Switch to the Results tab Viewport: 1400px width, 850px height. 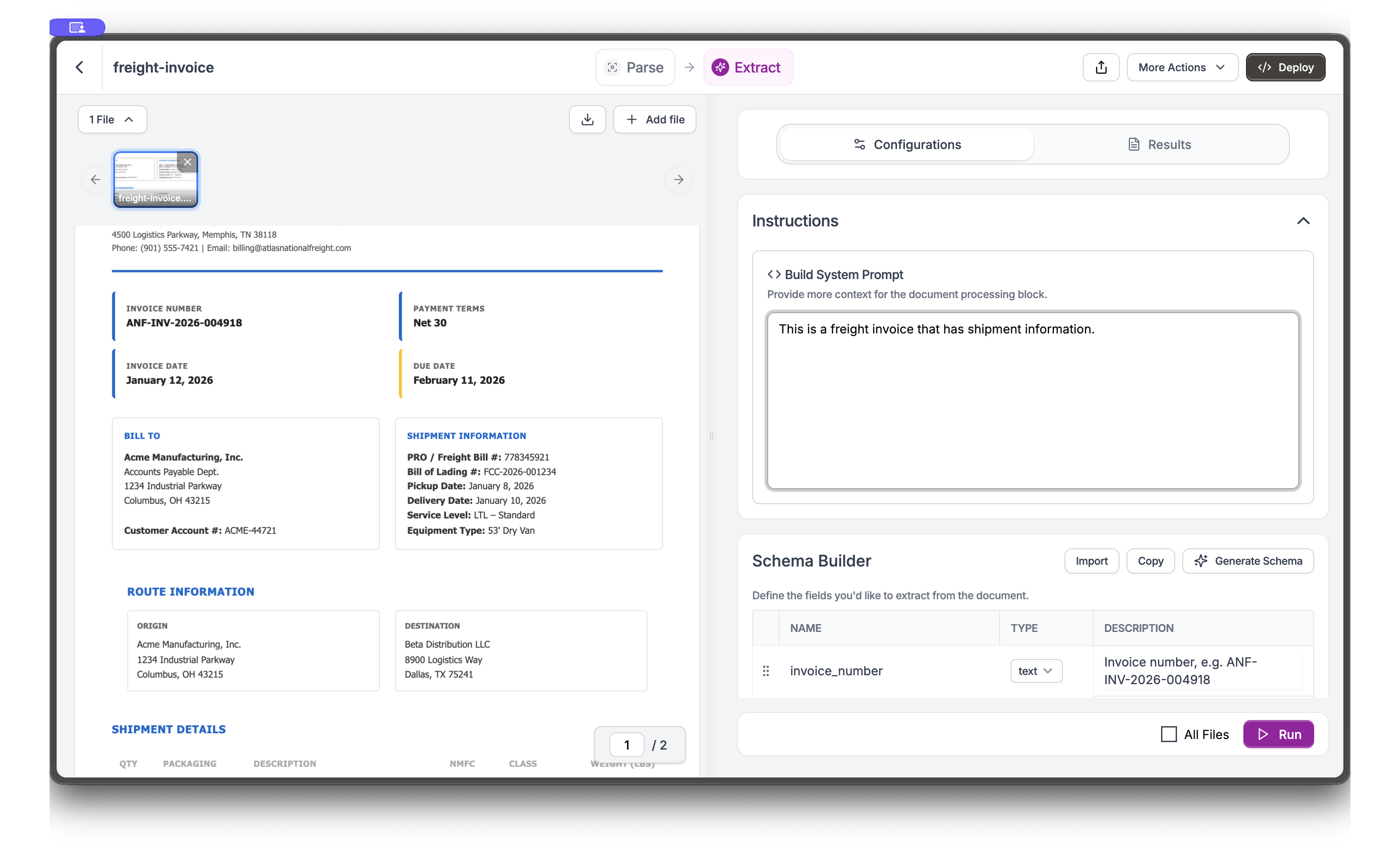point(1159,144)
